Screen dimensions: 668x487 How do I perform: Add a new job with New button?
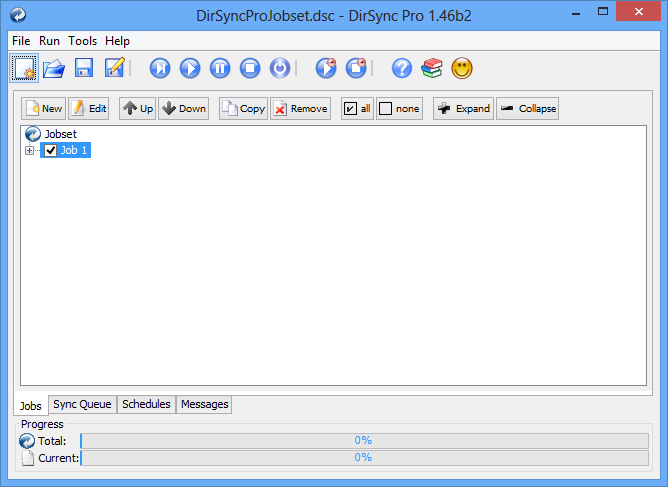(x=44, y=109)
